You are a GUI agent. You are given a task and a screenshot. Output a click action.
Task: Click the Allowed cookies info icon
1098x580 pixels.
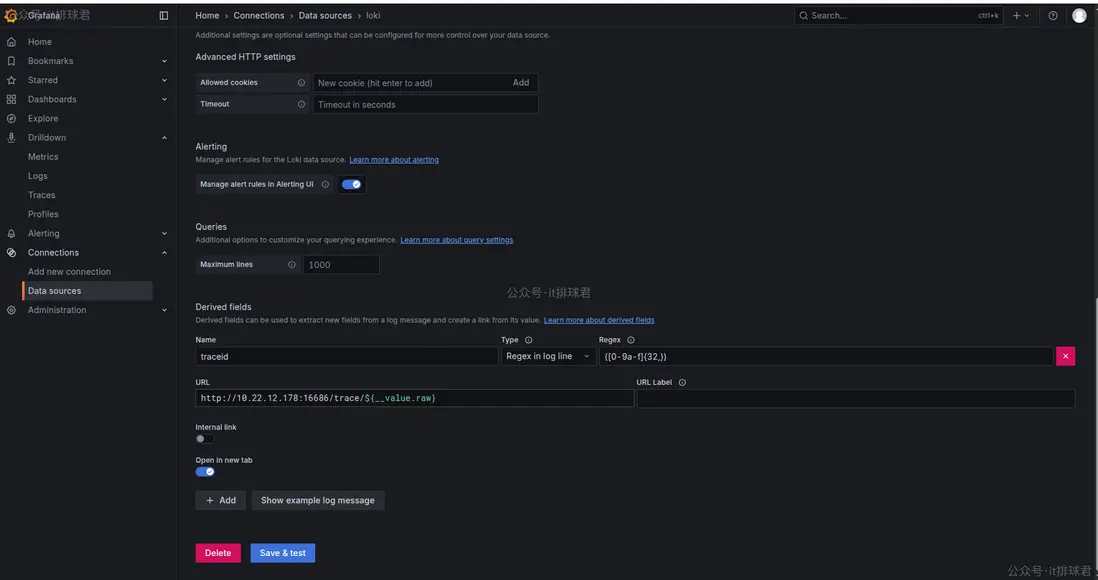click(301, 83)
